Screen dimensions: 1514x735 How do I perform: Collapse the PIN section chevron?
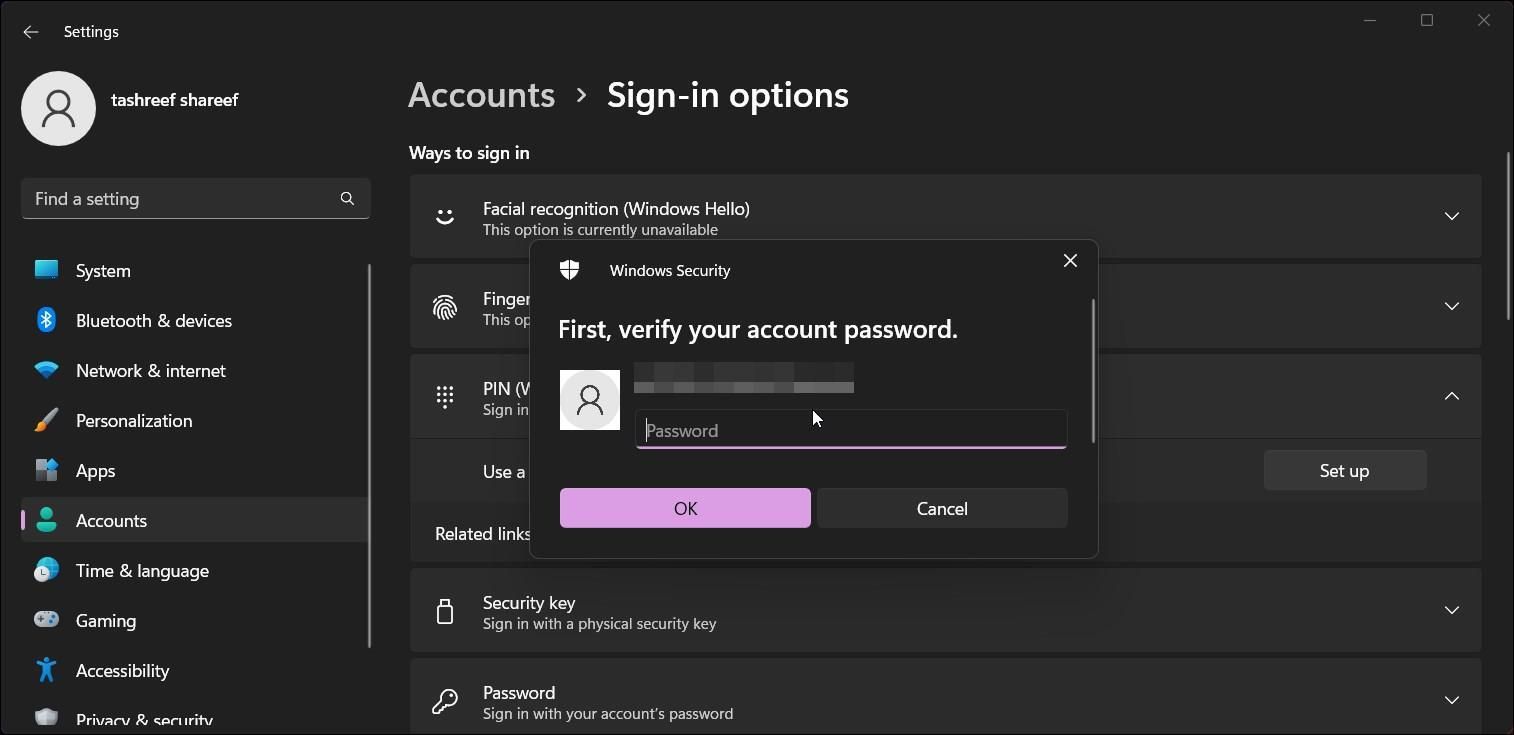pos(1451,396)
